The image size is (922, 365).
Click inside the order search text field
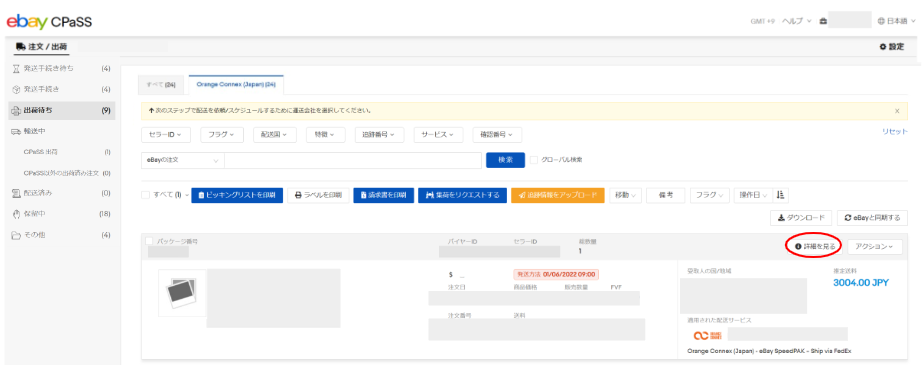coord(353,160)
